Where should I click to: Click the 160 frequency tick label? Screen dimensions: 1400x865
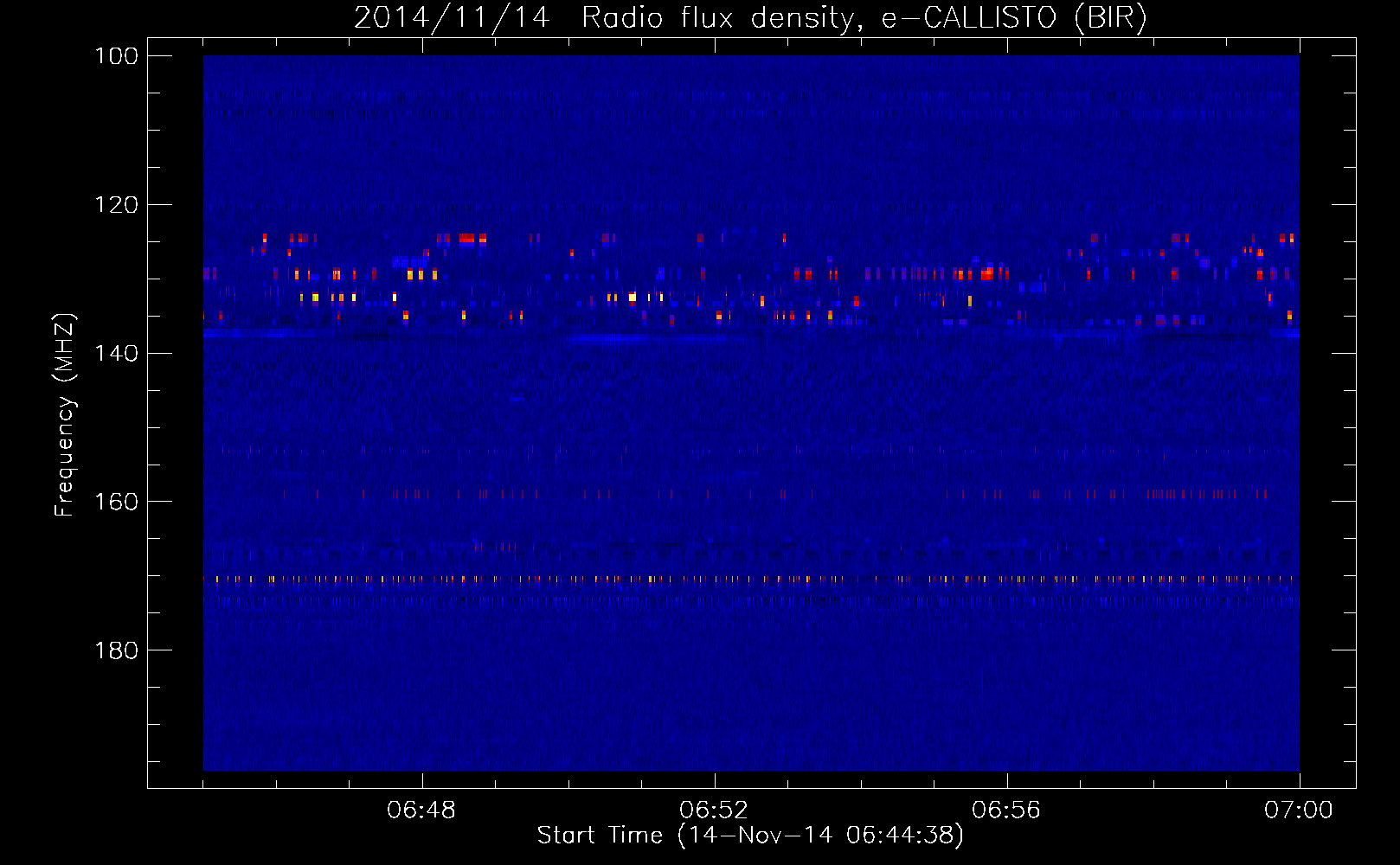tap(115, 502)
